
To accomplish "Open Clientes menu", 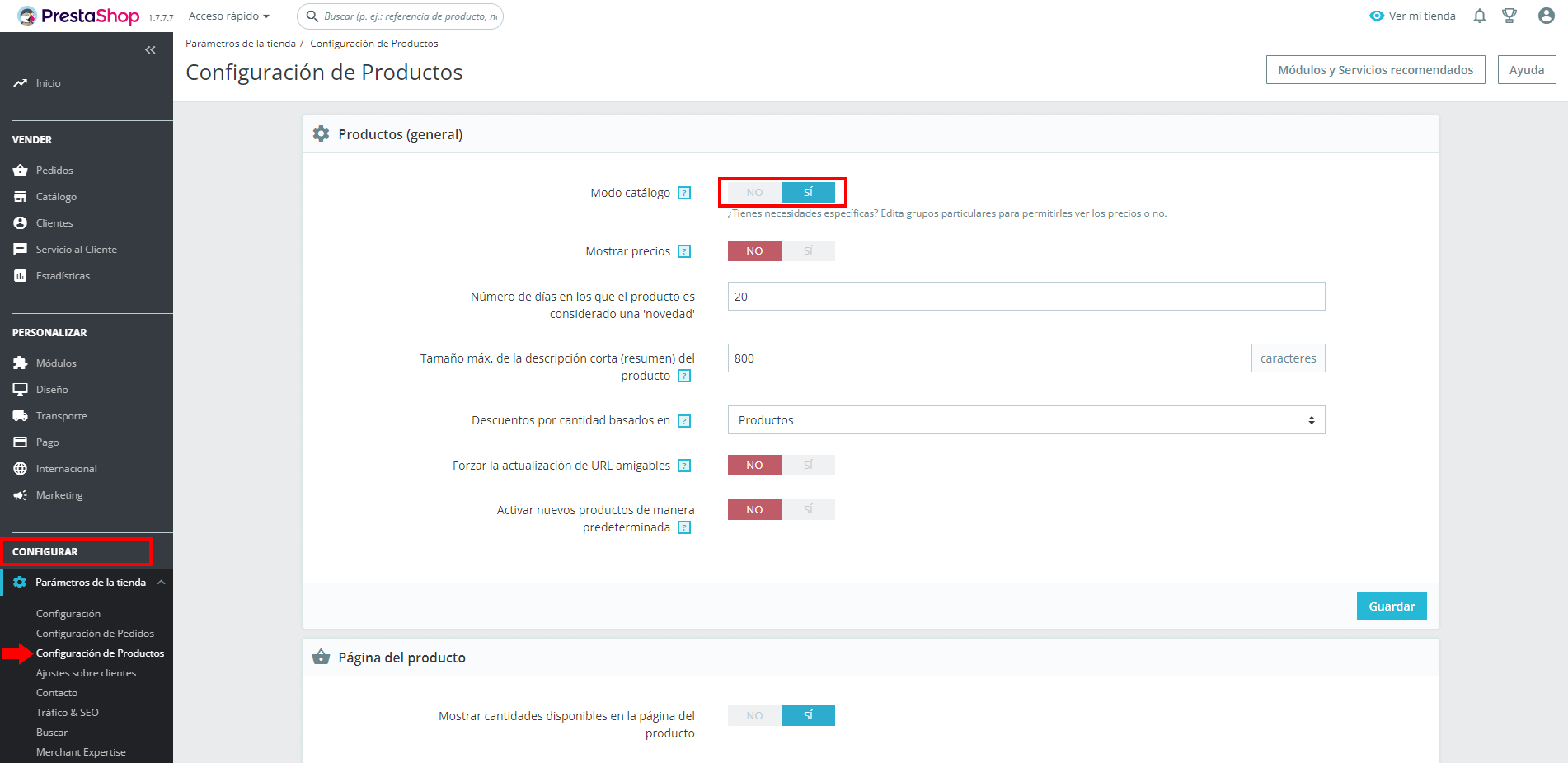I will (54, 223).
